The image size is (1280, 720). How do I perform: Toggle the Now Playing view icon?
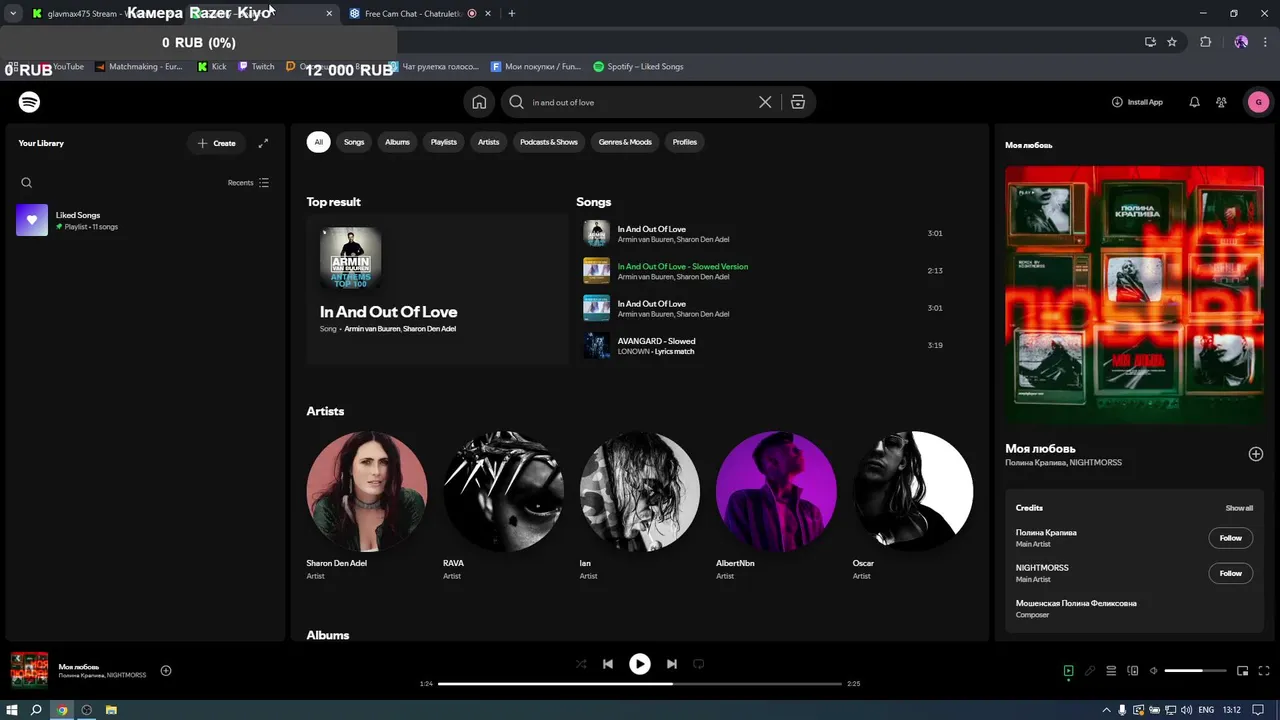1068,671
